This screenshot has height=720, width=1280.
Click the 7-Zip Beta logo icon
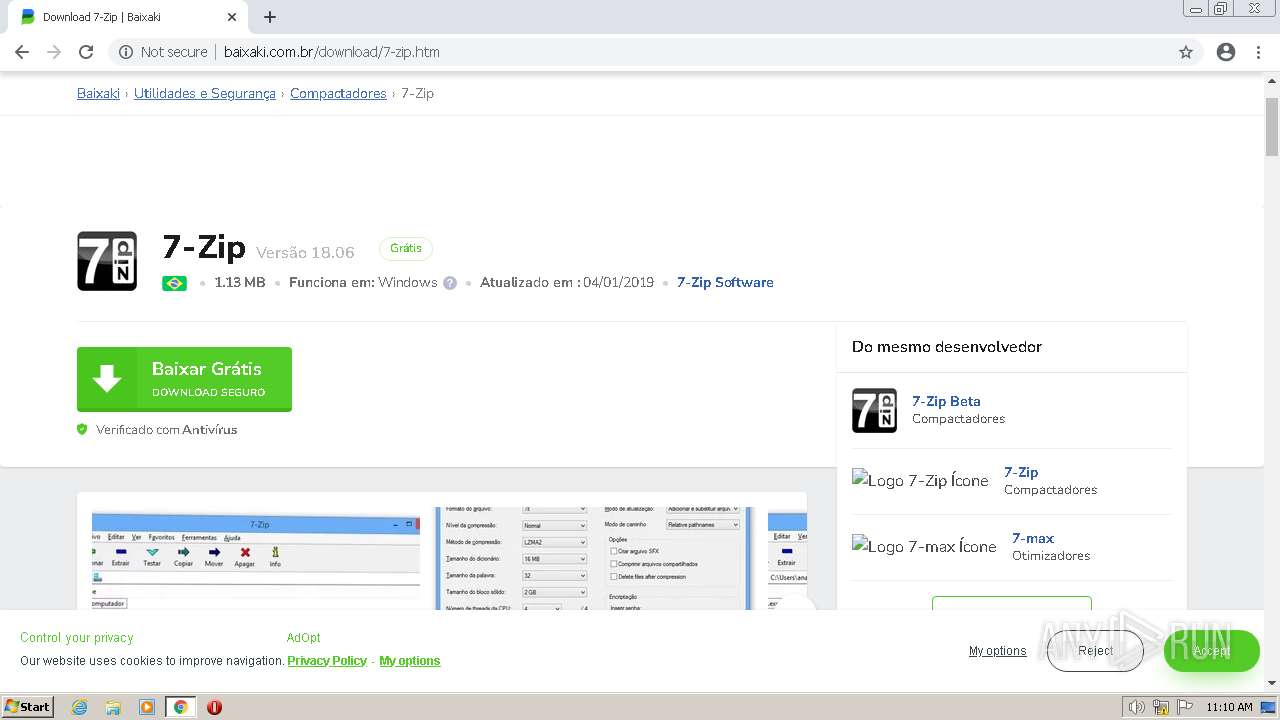(874, 410)
